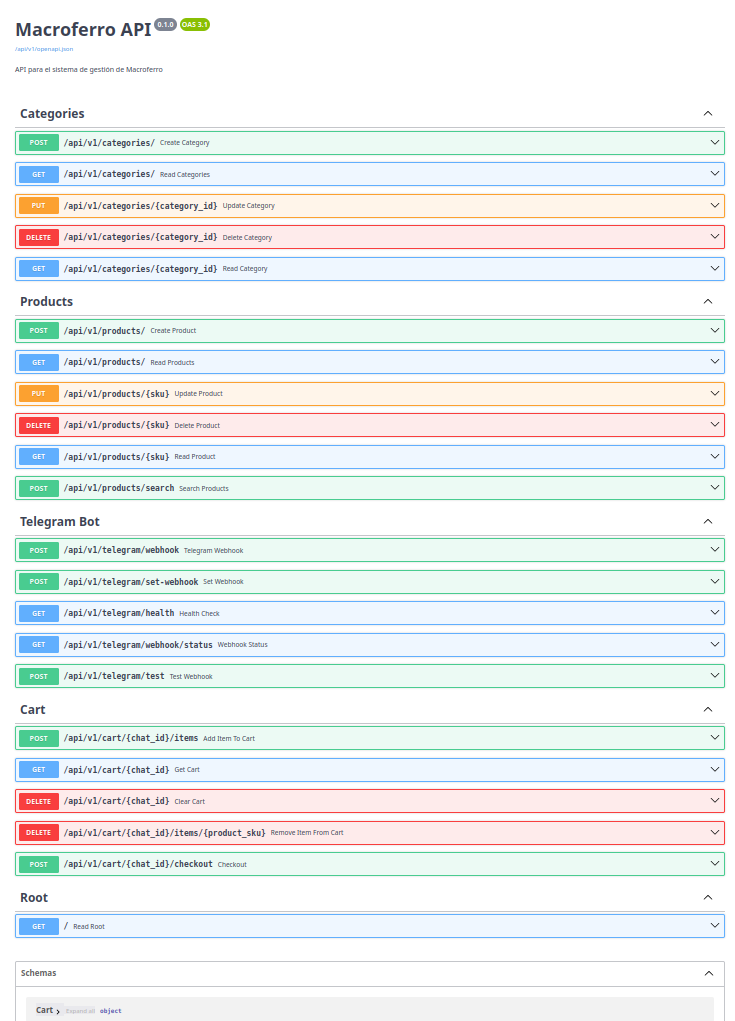Click DELETE badge for Delete Category
The height and width of the screenshot is (1021, 735).
click(39, 238)
